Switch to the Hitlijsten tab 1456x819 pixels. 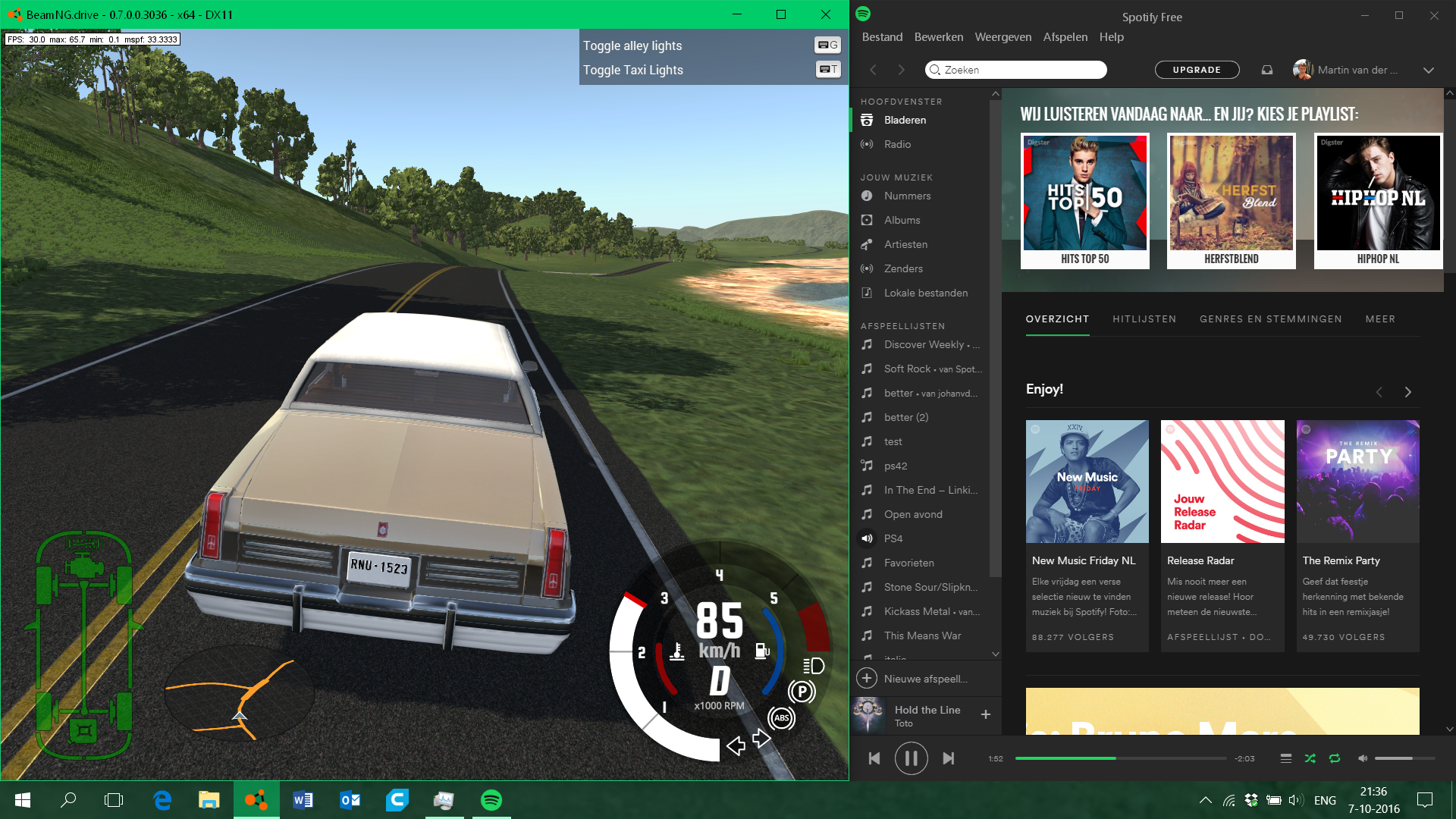(x=1144, y=319)
